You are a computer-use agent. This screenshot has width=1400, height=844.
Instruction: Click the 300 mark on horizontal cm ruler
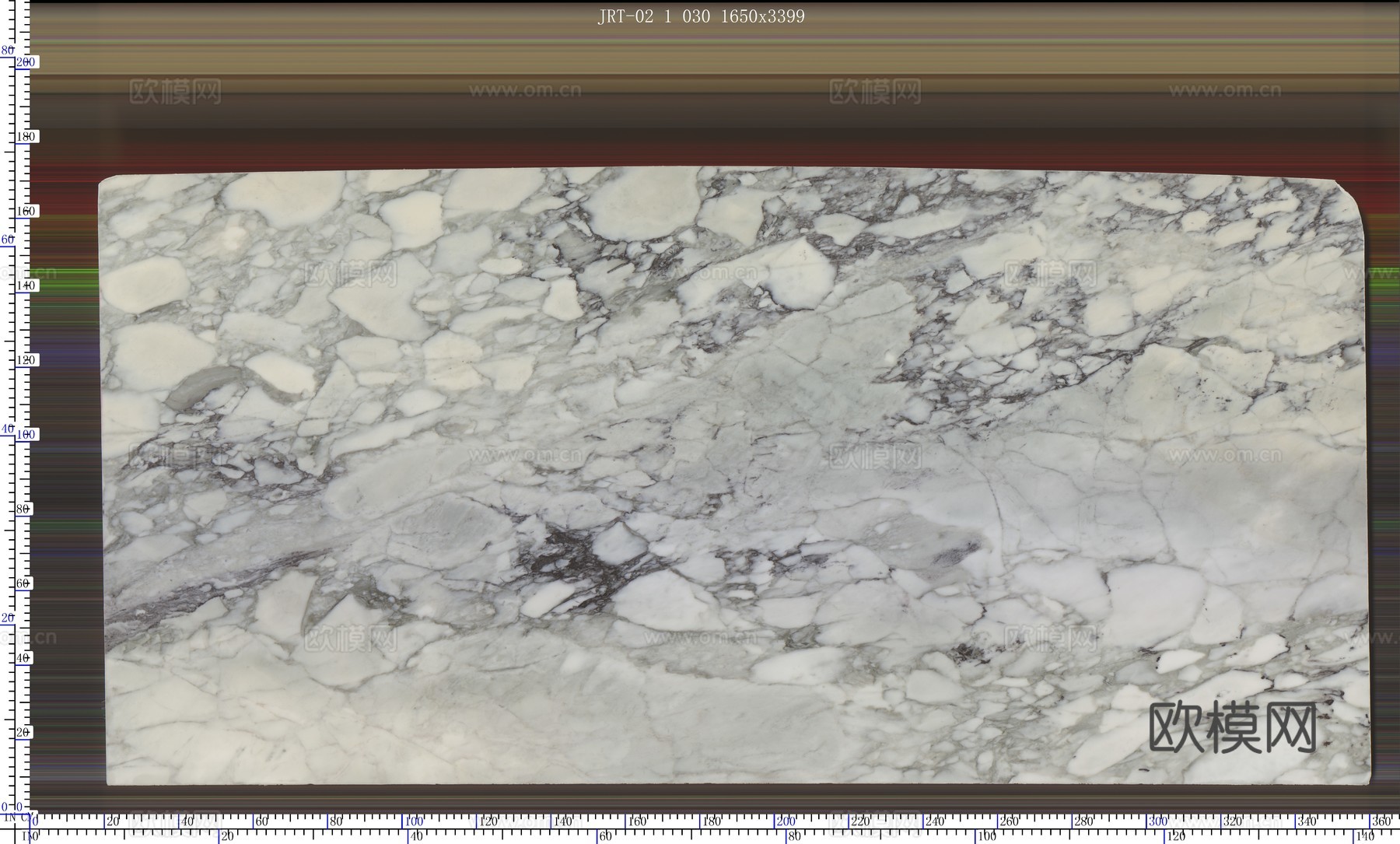1159,821
